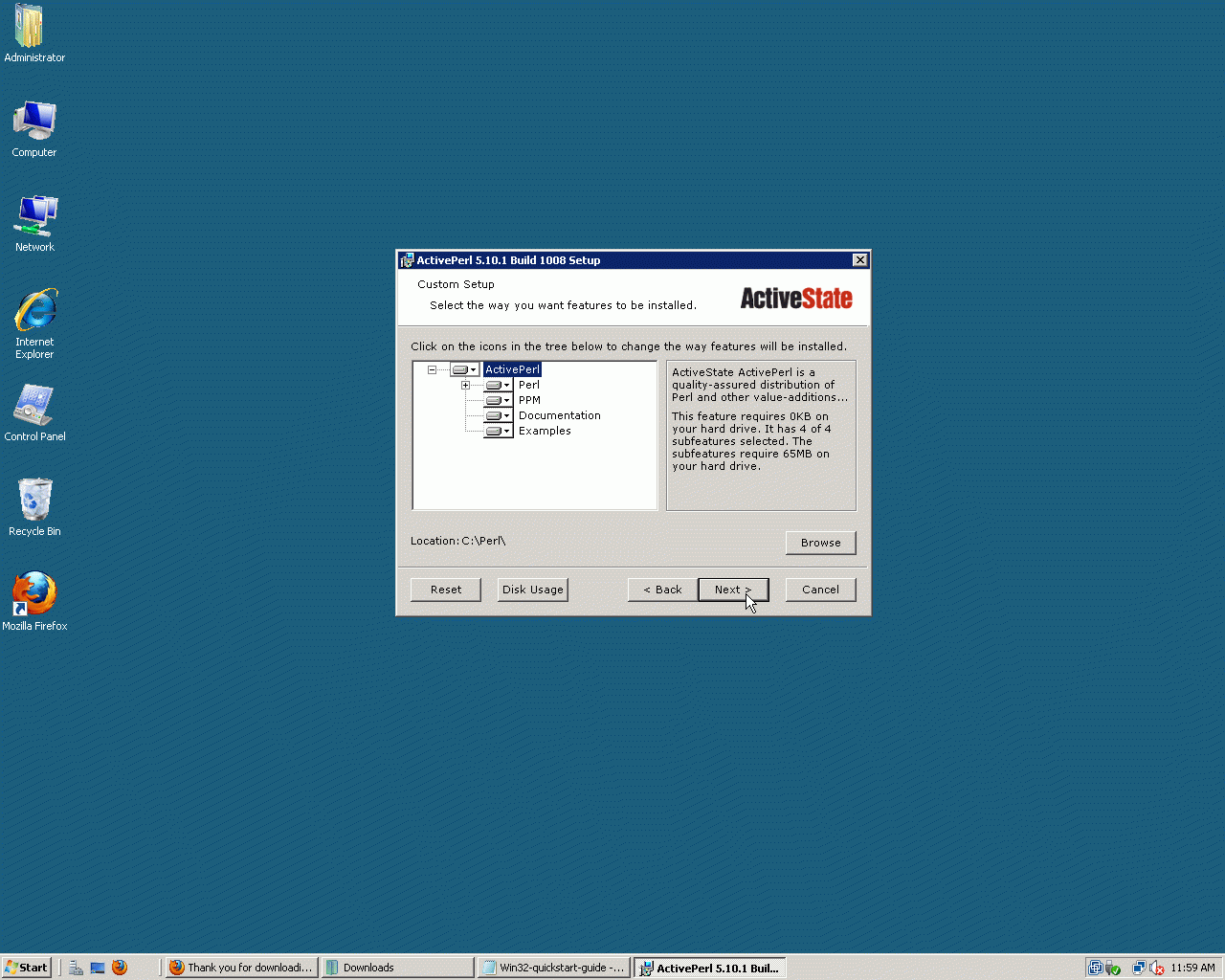The height and width of the screenshot is (980, 1225).
Task: Open the ActivePerl feature install-state dropdown
Action: 464,369
